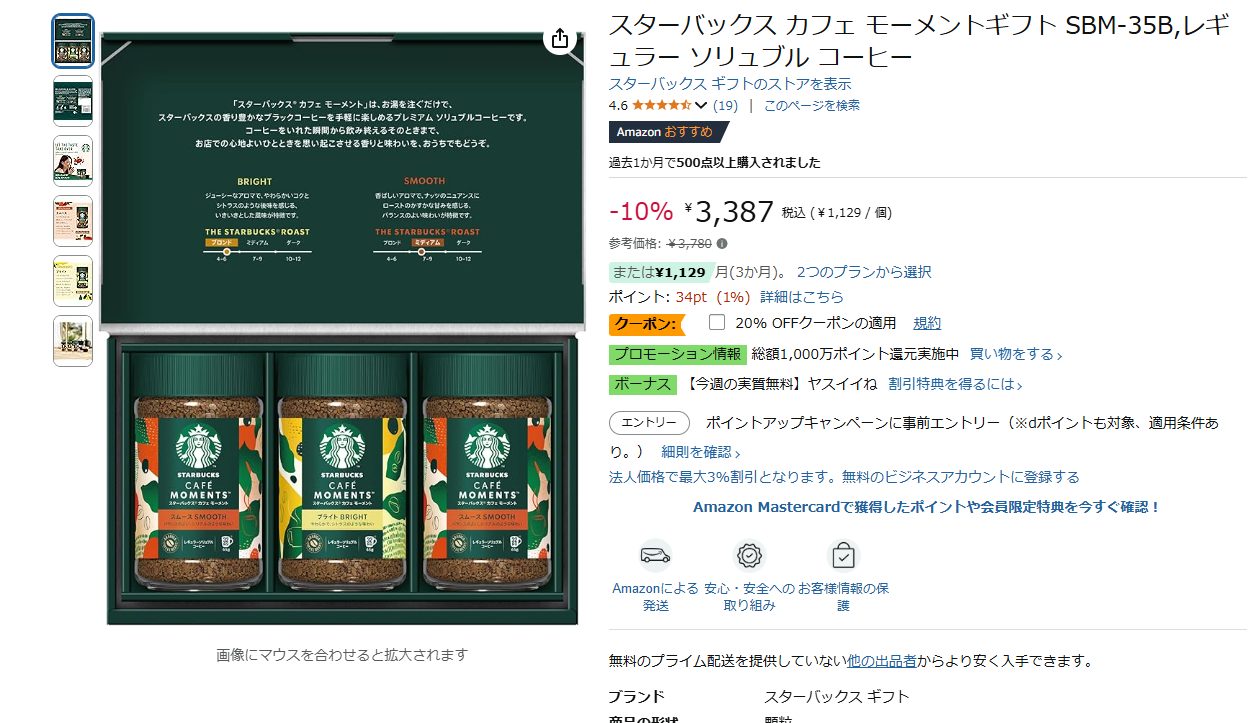Open the 19 customer reviews link
Image resolution: width=1254 pixels, height=723 pixels.
pos(726,105)
